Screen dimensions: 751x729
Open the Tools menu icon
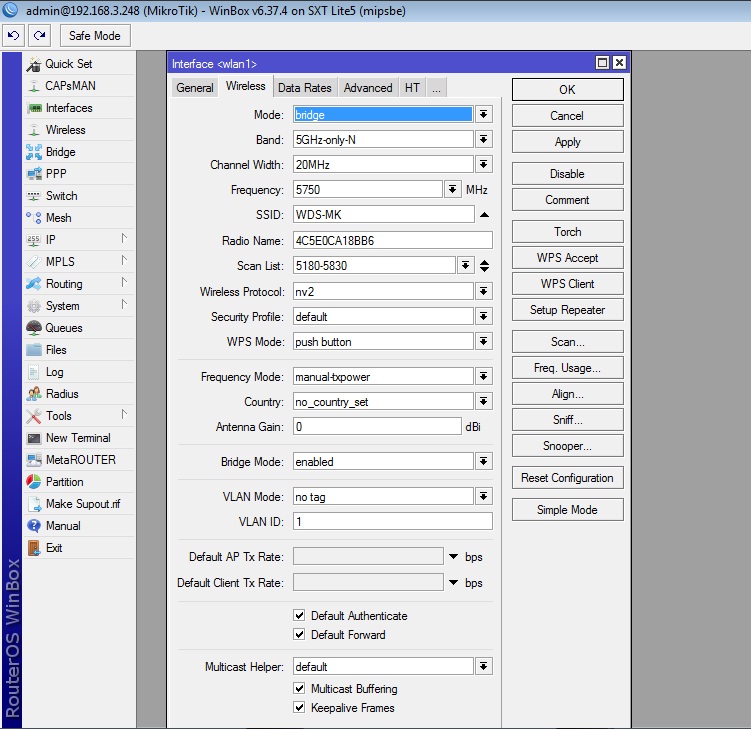click(34, 416)
